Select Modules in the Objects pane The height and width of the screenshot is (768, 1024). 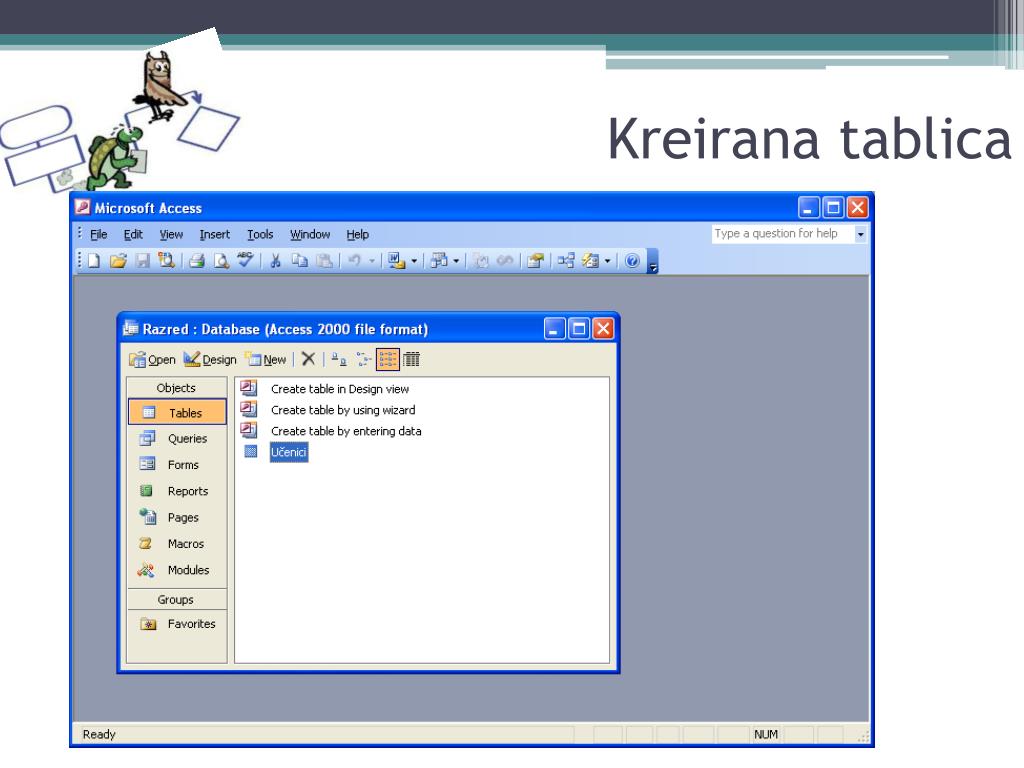click(x=177, y=570)
